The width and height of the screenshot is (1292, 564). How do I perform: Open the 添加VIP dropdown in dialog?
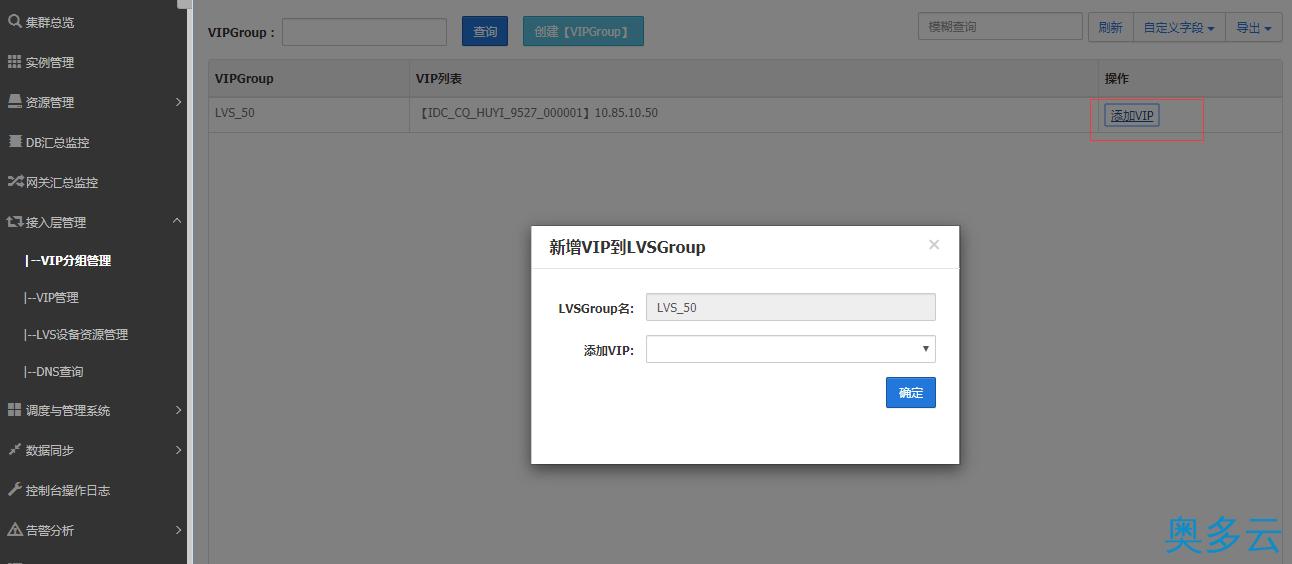(790, 349)
